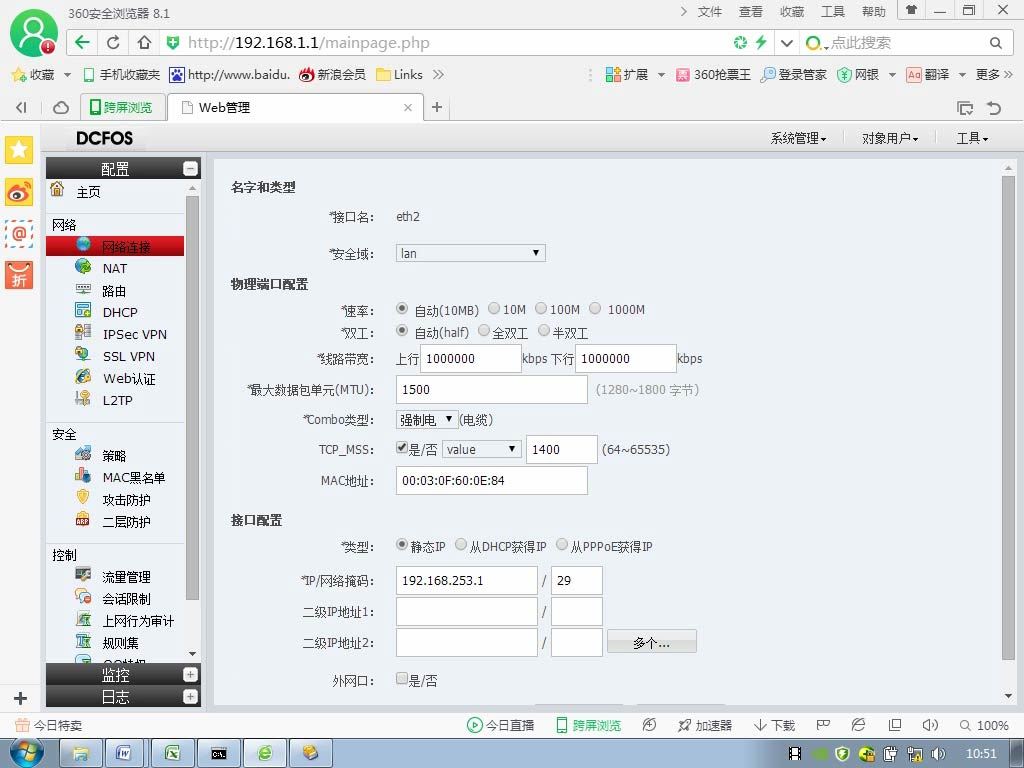Open the mail @ sidebar icon
Viewport: 1024px width, 768px height.
coord(19,233)
